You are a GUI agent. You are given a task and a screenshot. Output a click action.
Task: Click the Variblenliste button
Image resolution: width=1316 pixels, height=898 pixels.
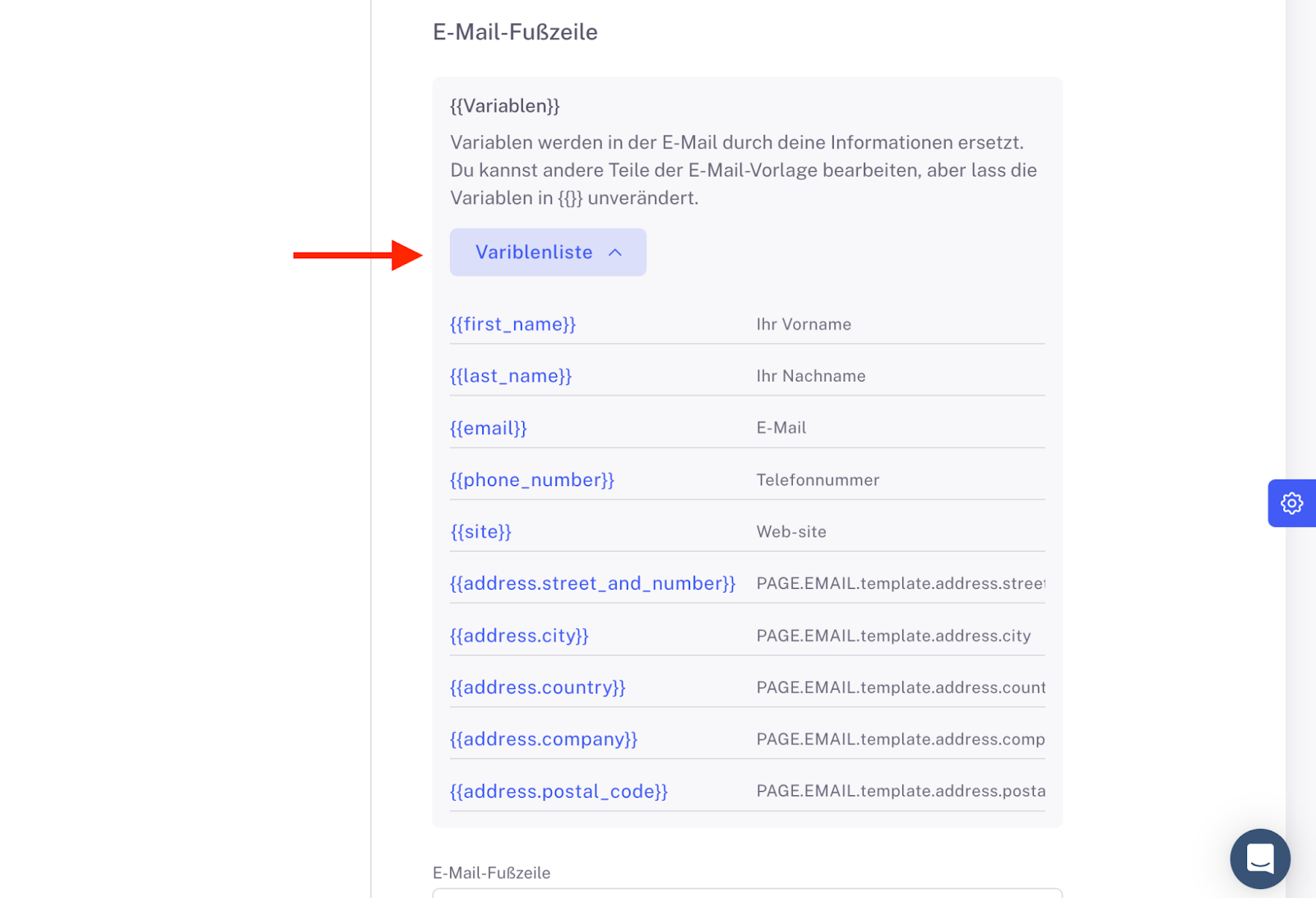pos(548,252)
